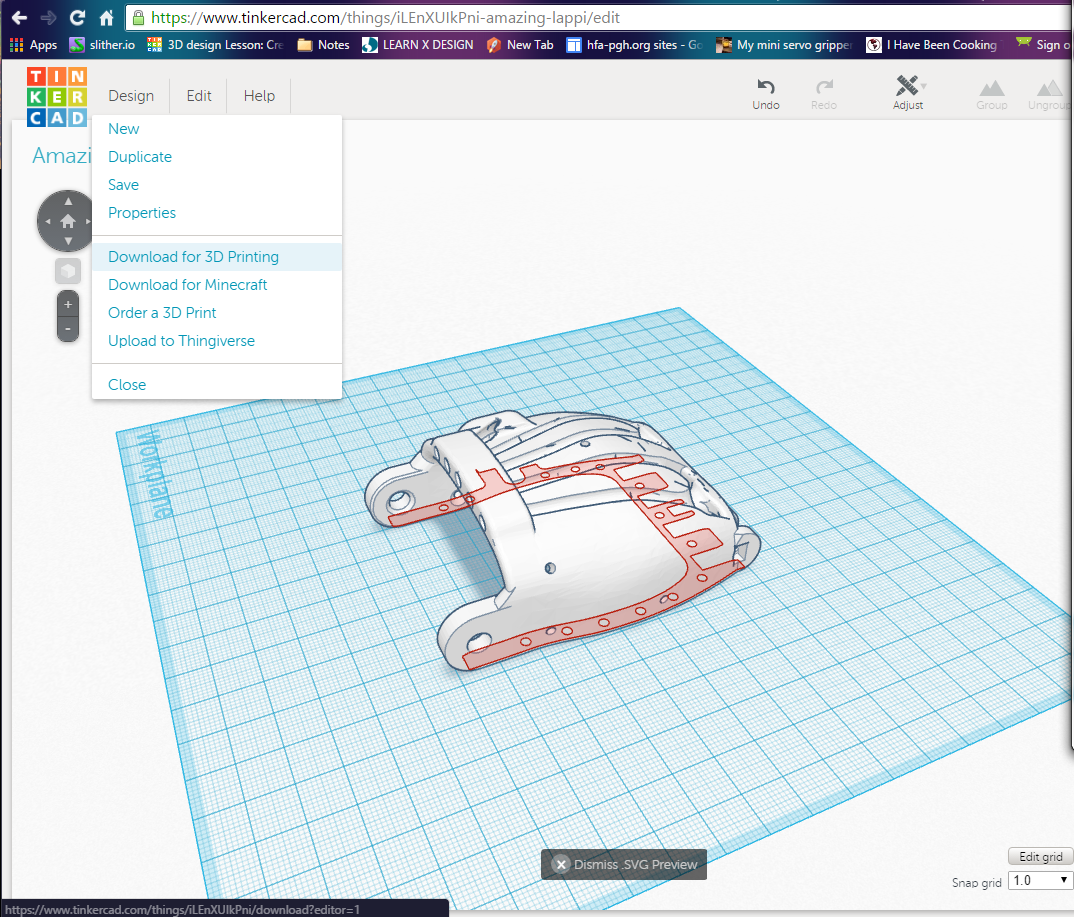Viewport: 1074px width, 917px height.
Task: Click the X on Dismiss SVG Preview
Action: pos(561,864)
